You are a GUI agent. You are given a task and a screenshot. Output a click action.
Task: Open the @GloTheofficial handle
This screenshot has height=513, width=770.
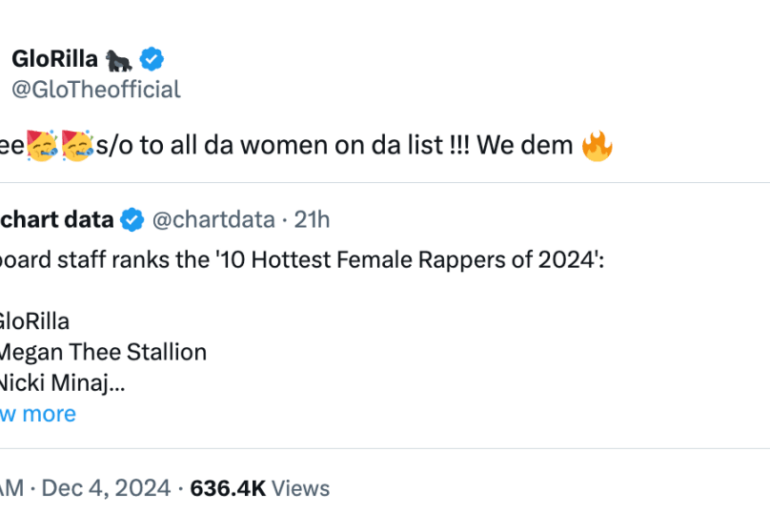pyautogui.click(x=96, y=89)
